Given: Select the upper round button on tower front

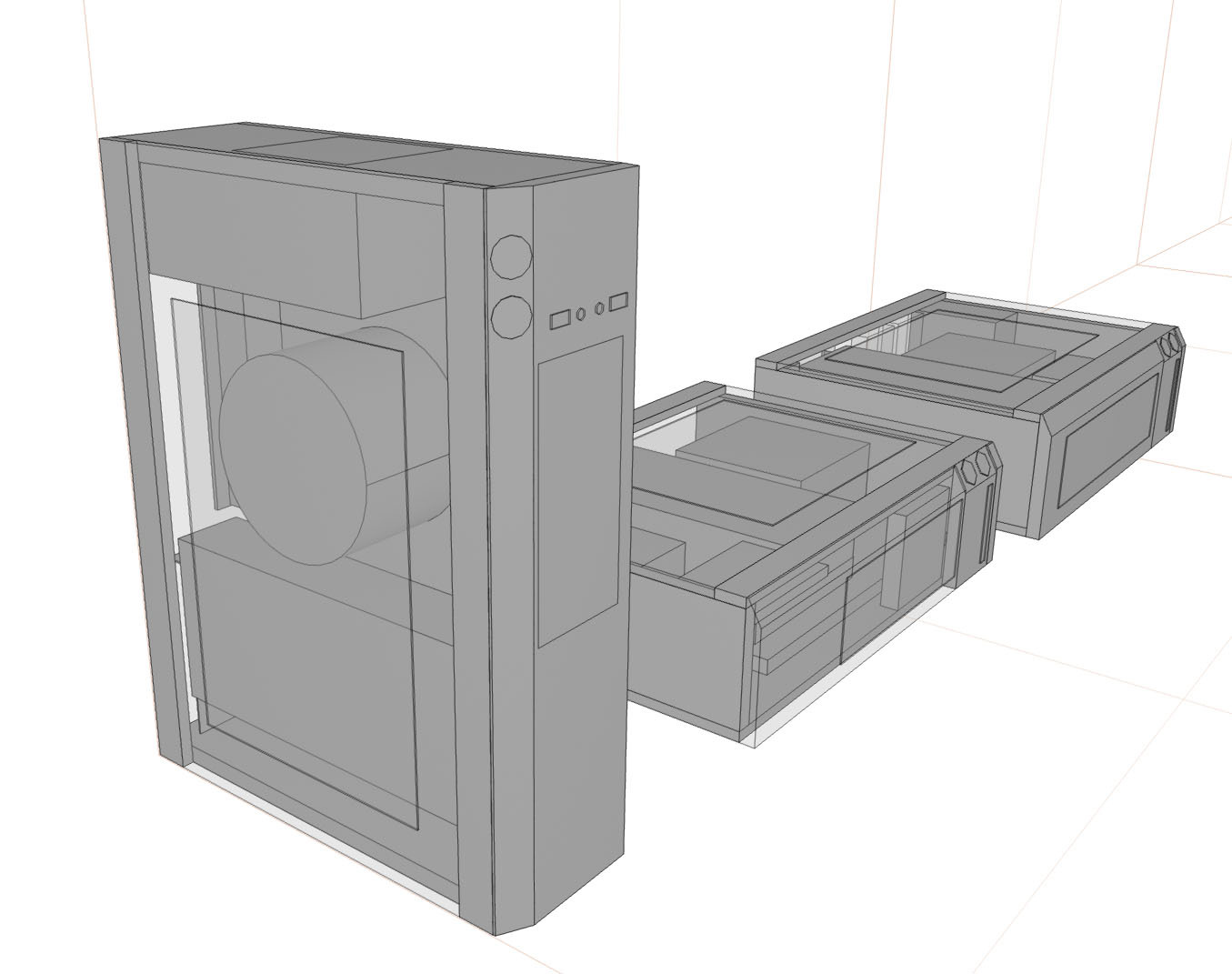Looking at the screenshot, I should point(510,256).
